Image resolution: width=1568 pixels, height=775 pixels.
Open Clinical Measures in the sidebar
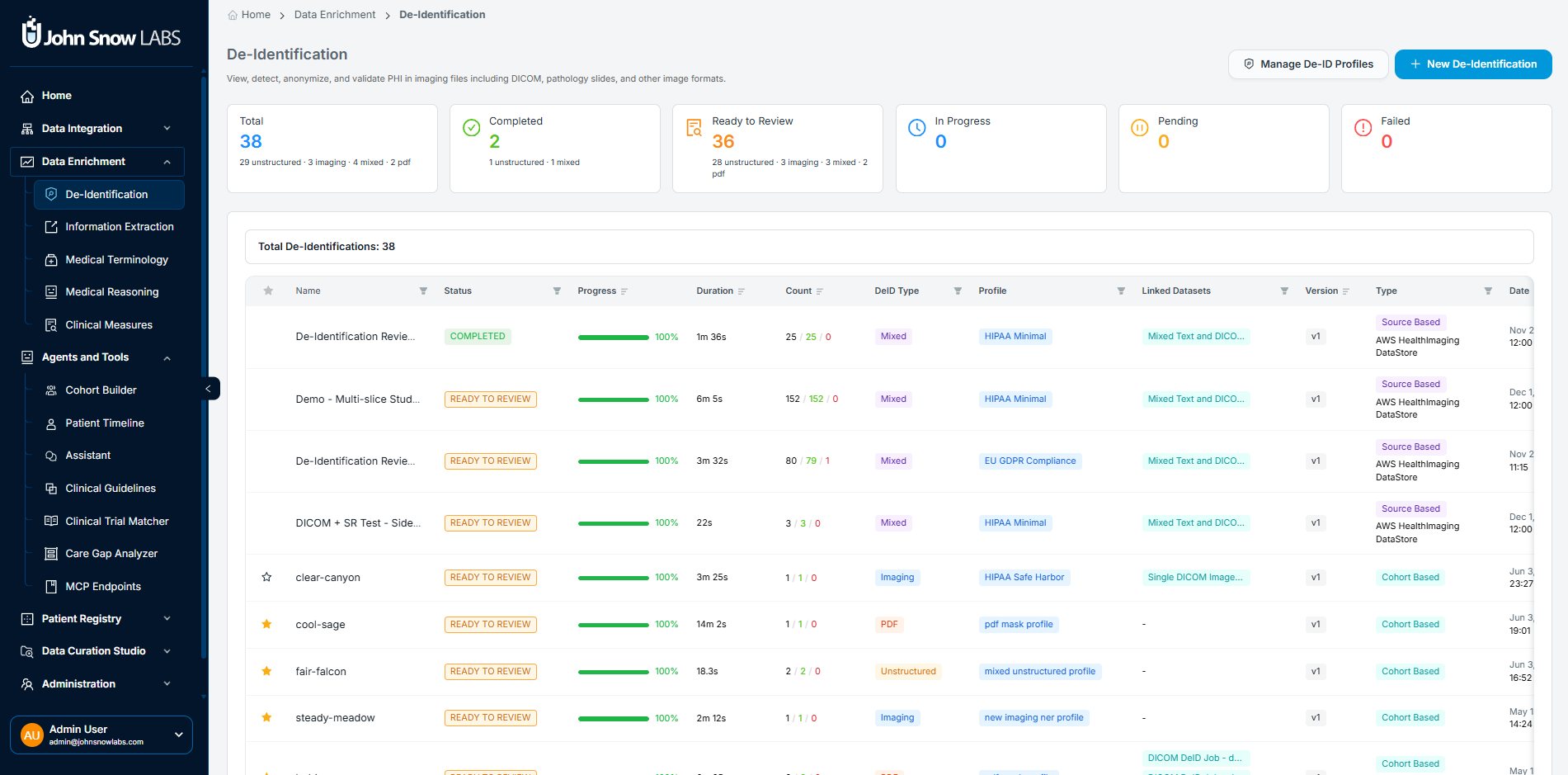109,325
